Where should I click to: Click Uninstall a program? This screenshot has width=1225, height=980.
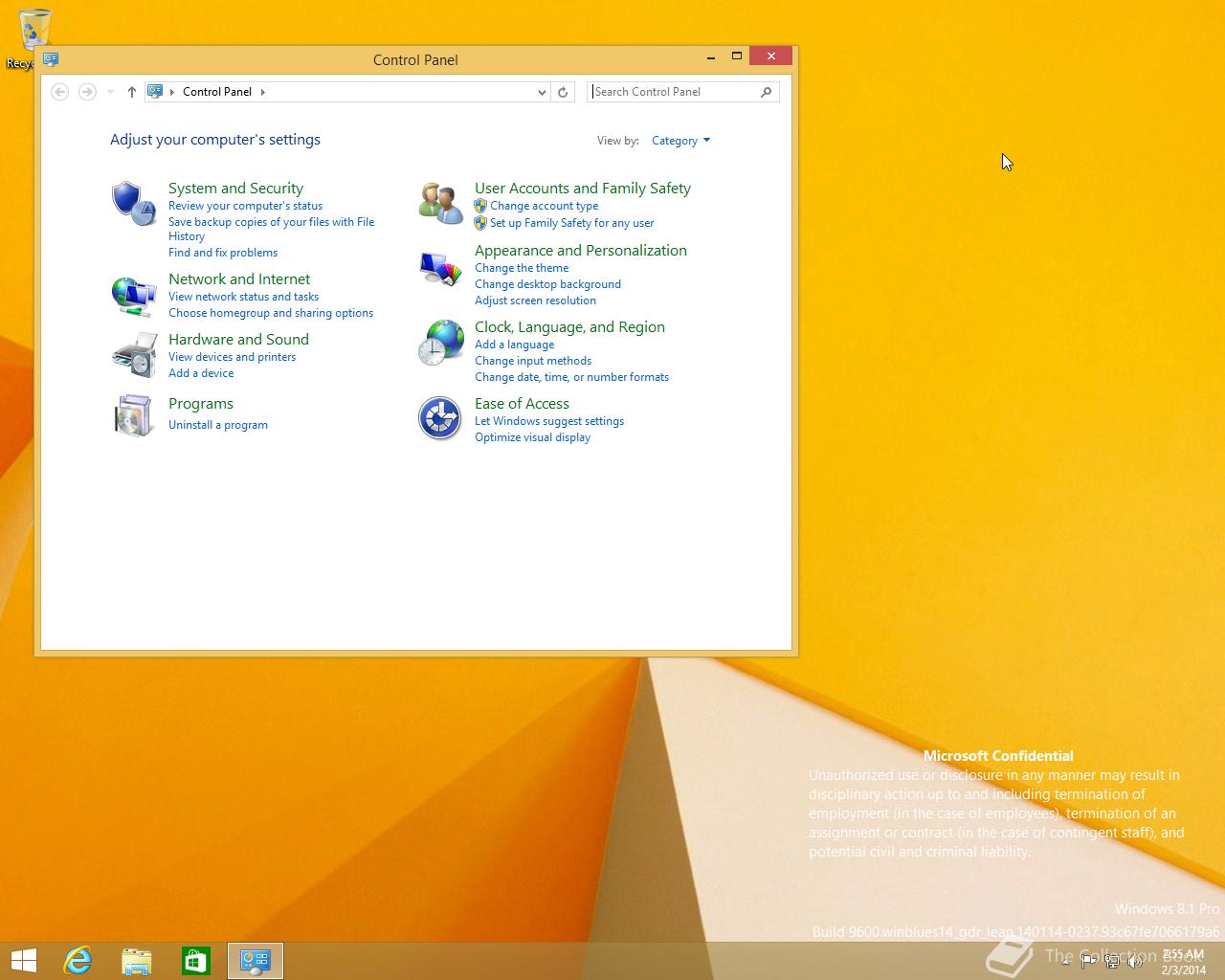tap(218, 425)
